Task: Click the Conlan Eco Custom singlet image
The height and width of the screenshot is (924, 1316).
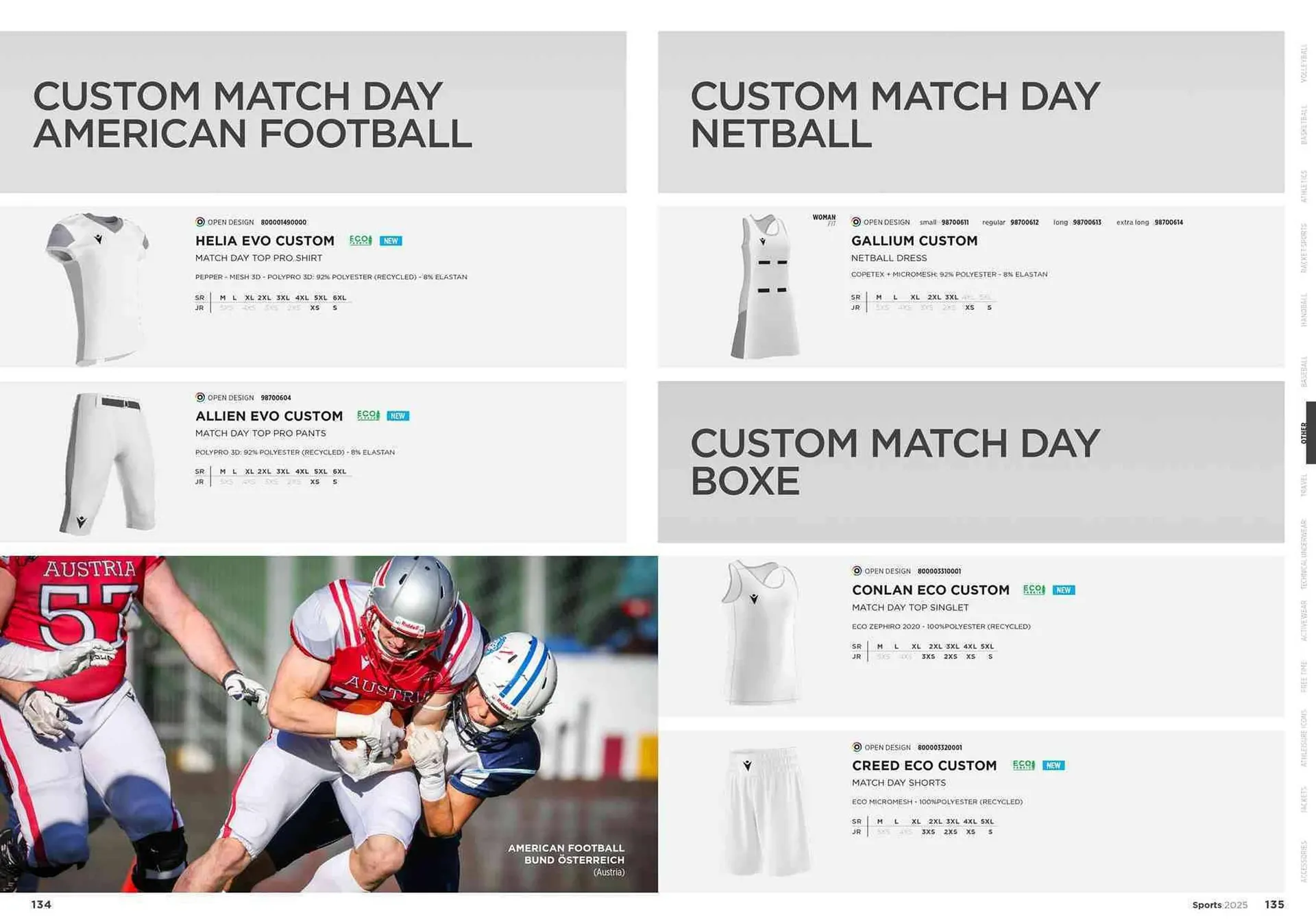Action: click(x=760, y=633)
